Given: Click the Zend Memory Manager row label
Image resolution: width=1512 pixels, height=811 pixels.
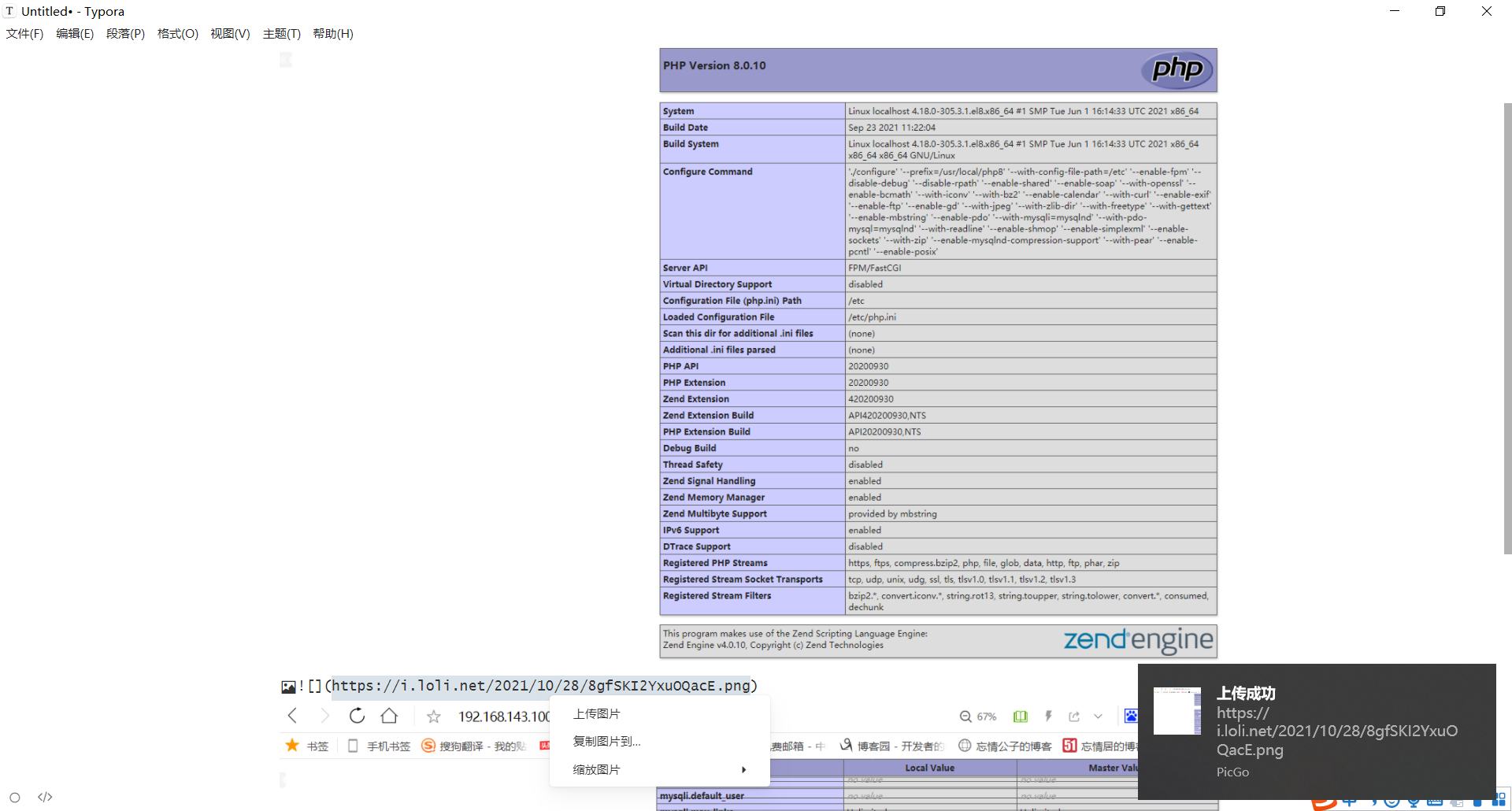Looking at the screenshot, I should coord(713,498).
